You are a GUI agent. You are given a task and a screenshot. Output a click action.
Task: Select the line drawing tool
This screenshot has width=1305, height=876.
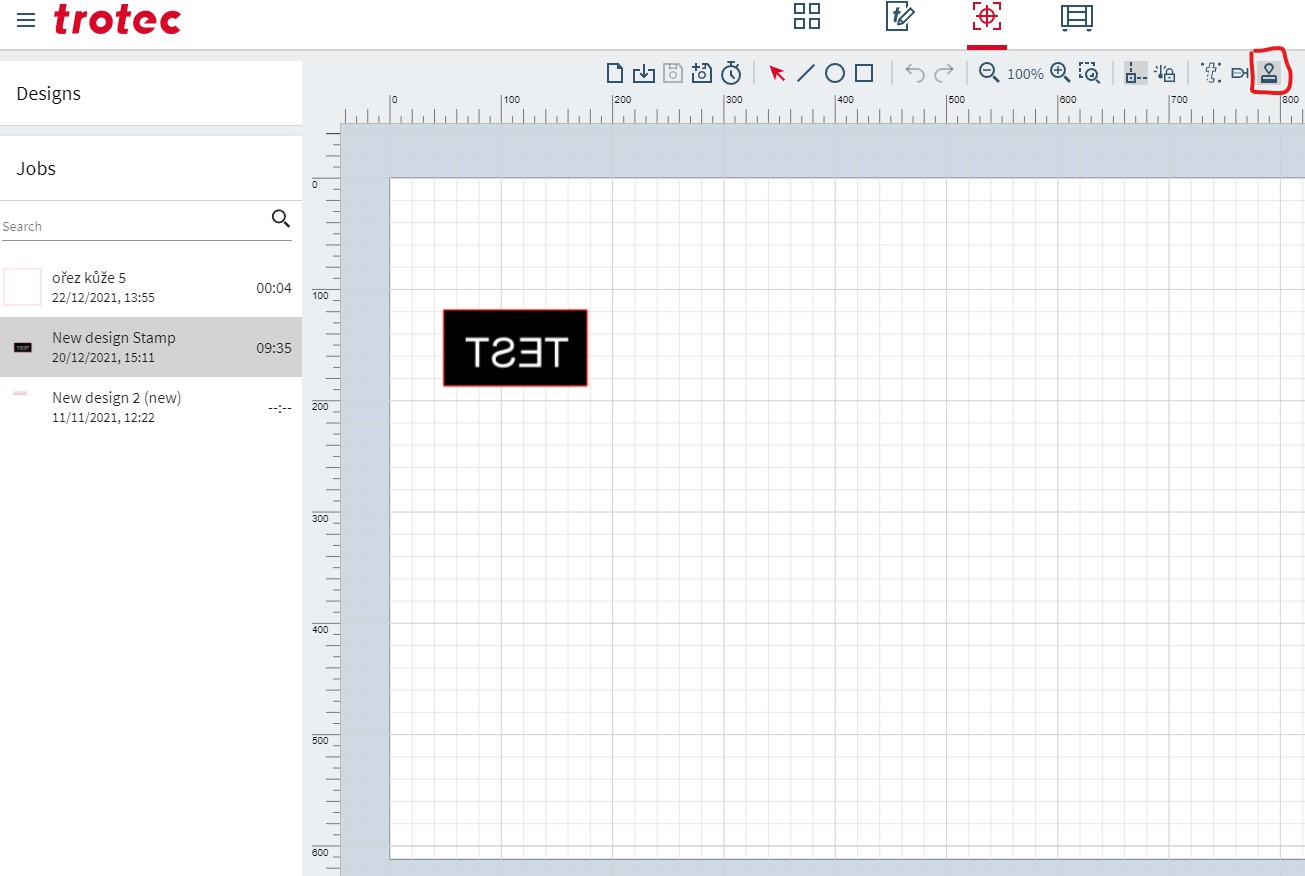pyautogui.click(x=806, y=73)
